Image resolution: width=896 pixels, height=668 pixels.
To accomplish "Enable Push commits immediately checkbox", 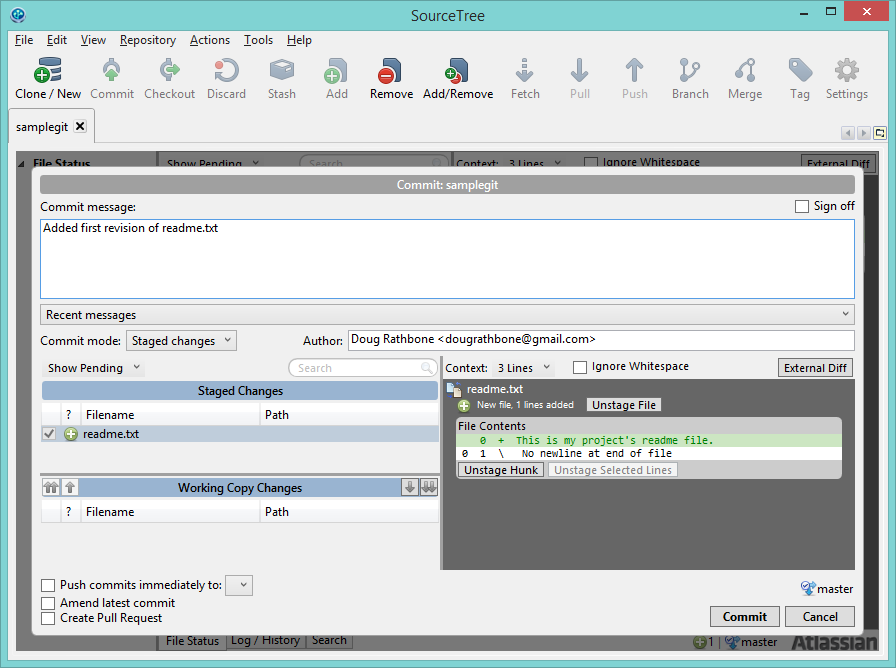I will 48,585.
